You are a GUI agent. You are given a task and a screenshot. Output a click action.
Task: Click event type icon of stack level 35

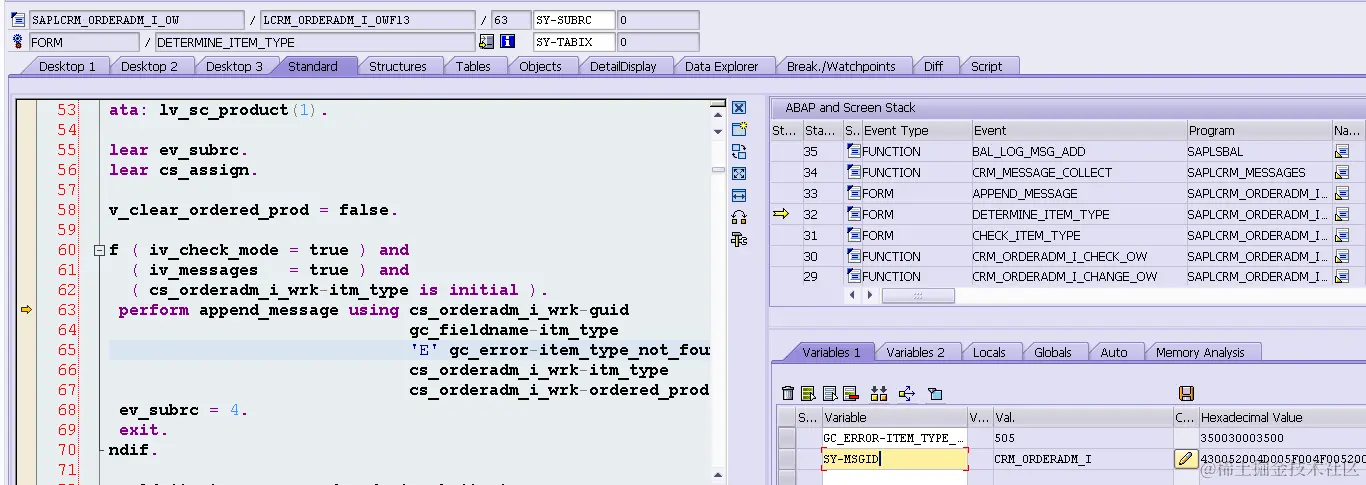[x=854, y=152]
